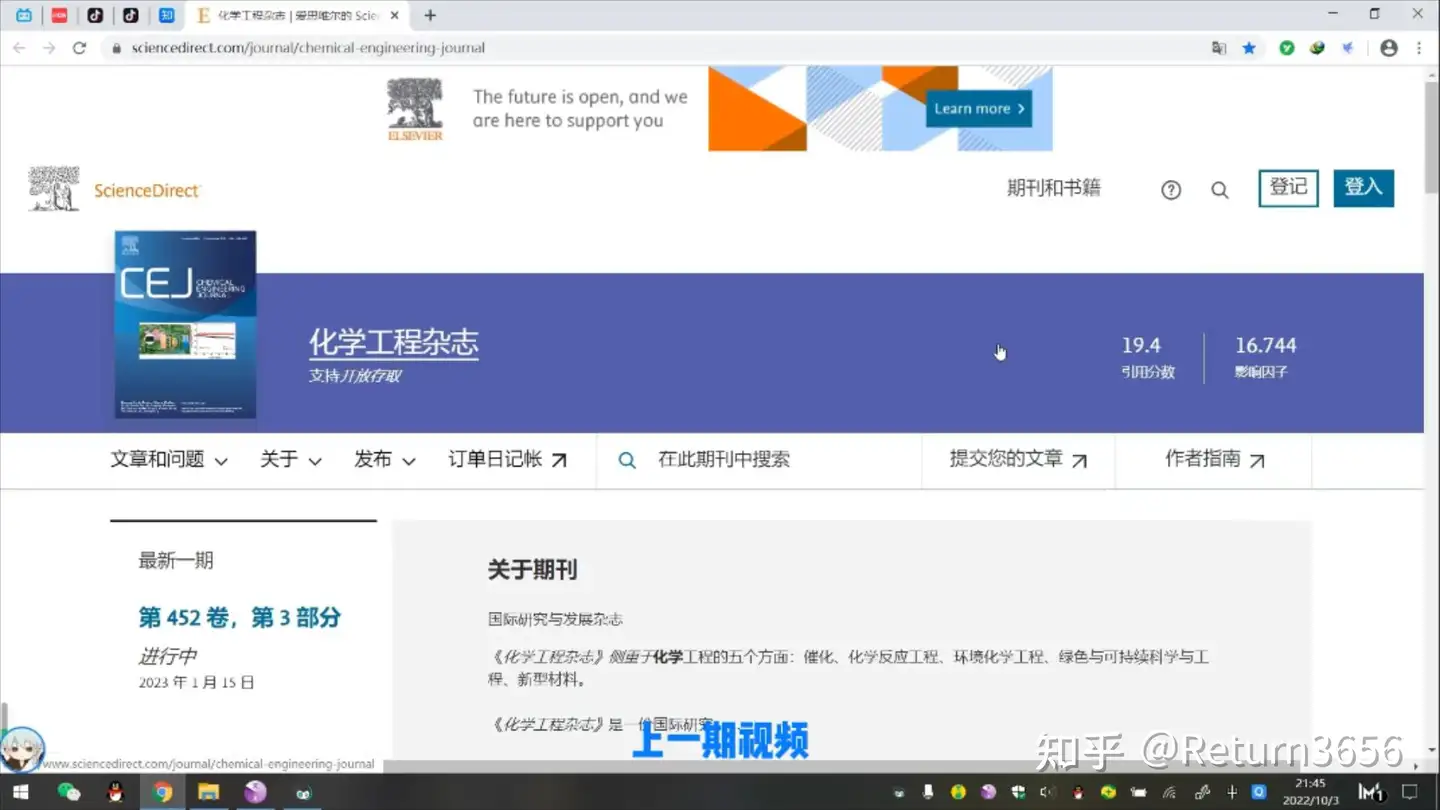
Task: Click the 登入 sign-in button
Action: [1363, 188]
